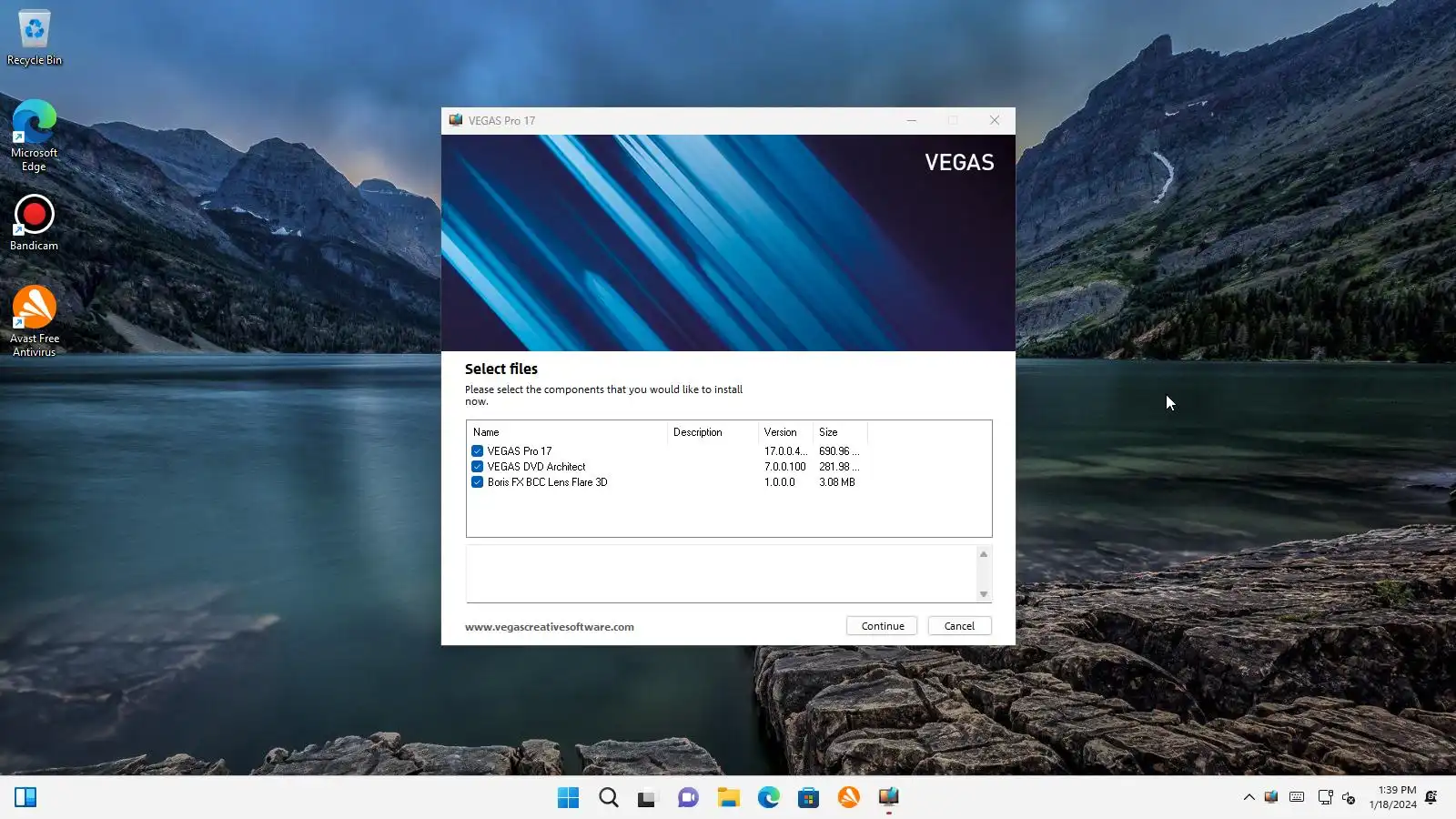
Task: Open the Windows Start menu
Action: point(568,798)
